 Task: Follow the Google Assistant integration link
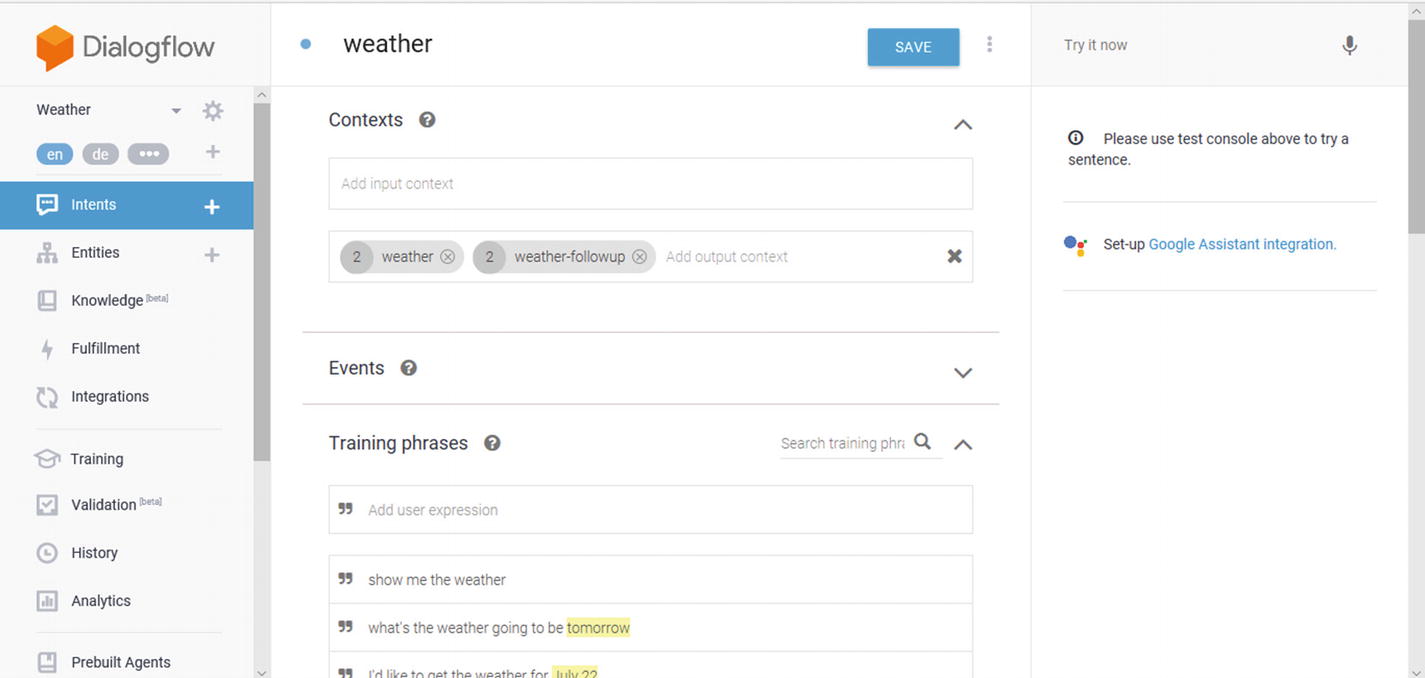coord(1242,244)
